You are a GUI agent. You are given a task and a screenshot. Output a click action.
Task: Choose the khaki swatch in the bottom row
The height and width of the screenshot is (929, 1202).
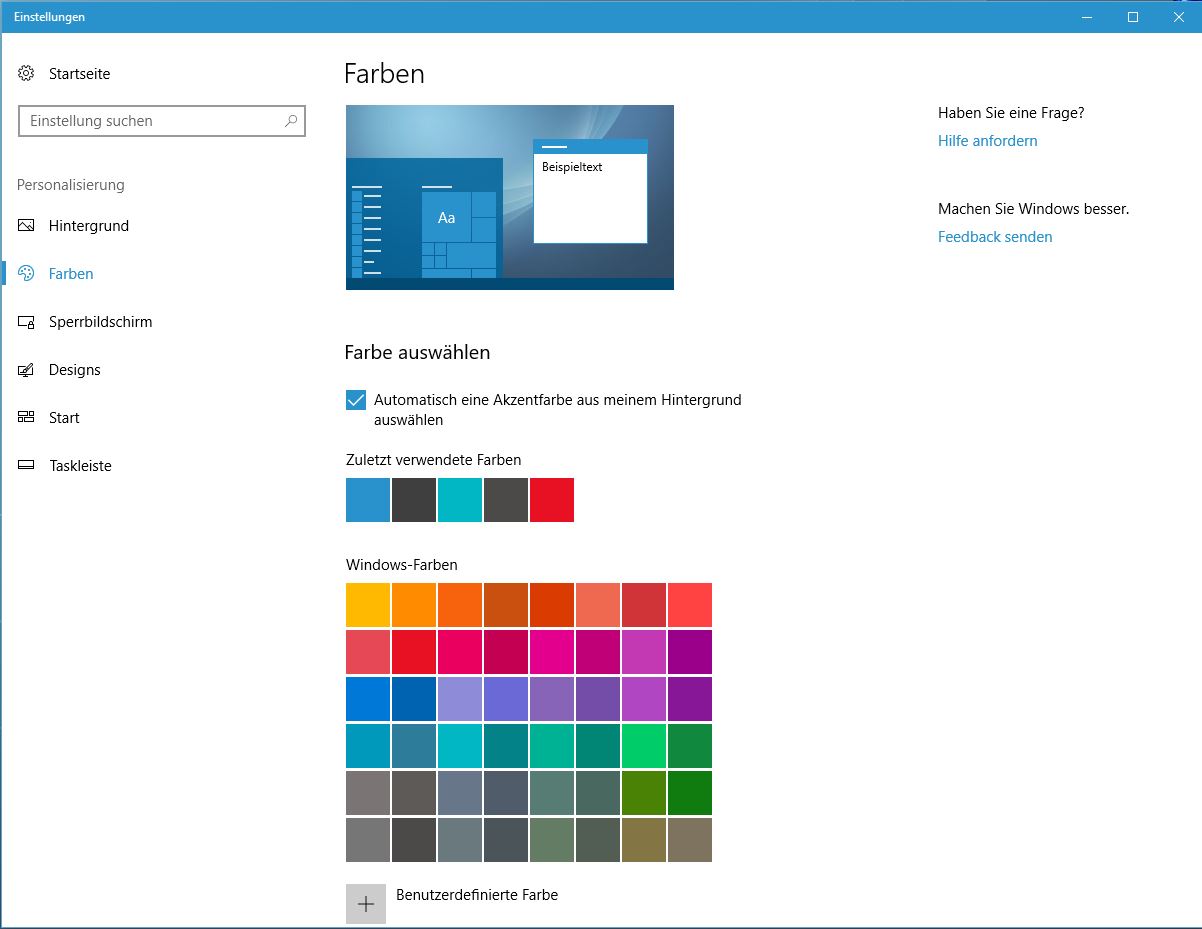644,840
